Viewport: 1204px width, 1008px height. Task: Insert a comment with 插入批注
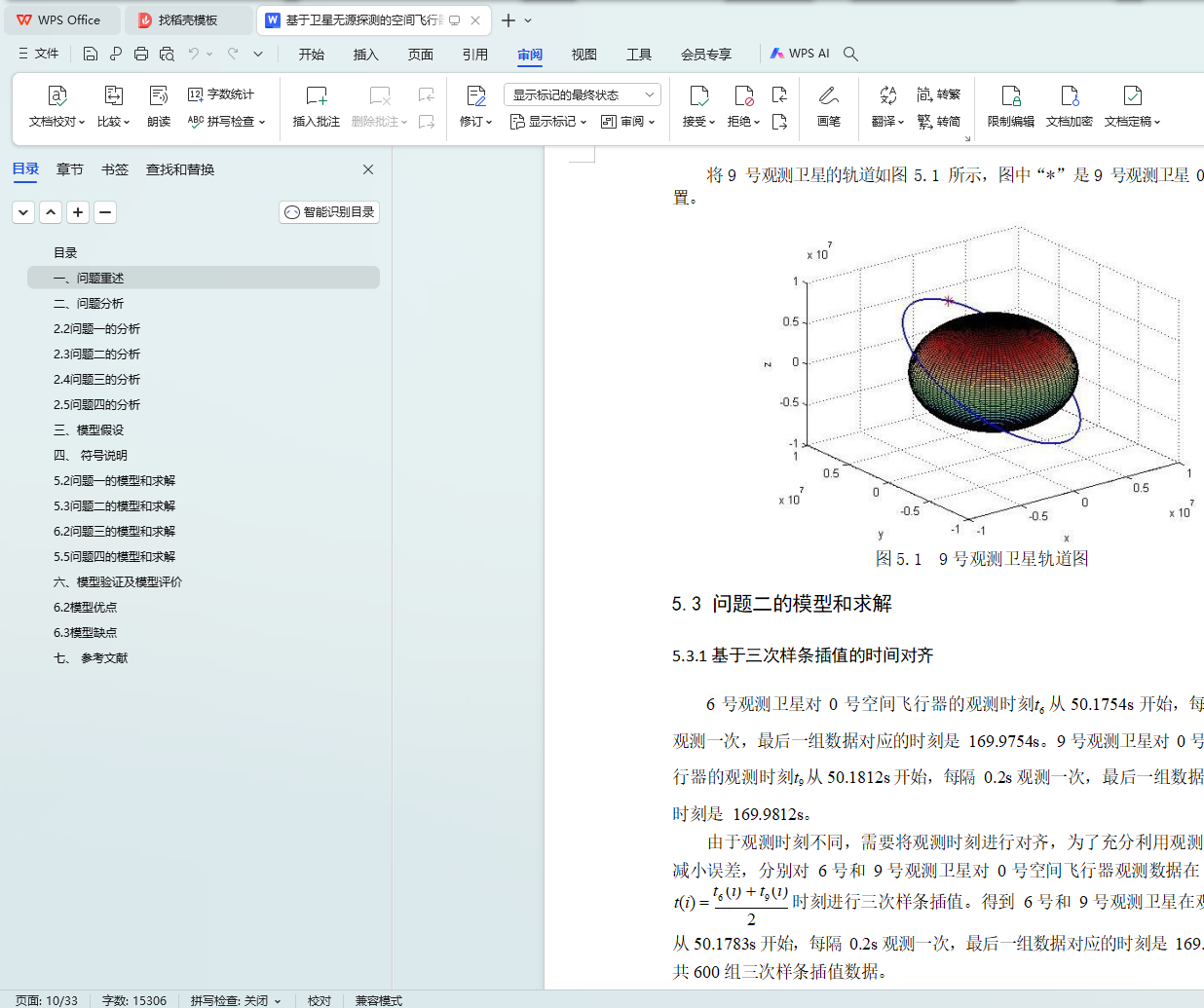tap(317, 106)
